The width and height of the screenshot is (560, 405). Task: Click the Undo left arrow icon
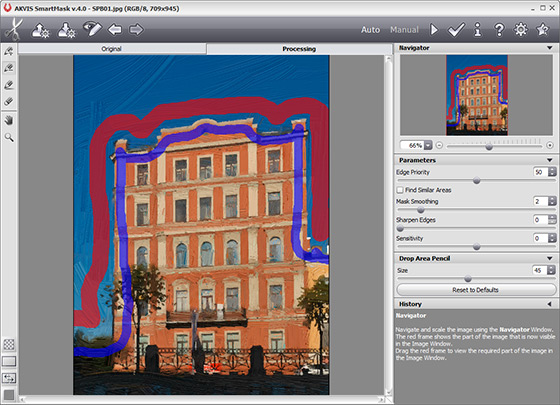115,29
